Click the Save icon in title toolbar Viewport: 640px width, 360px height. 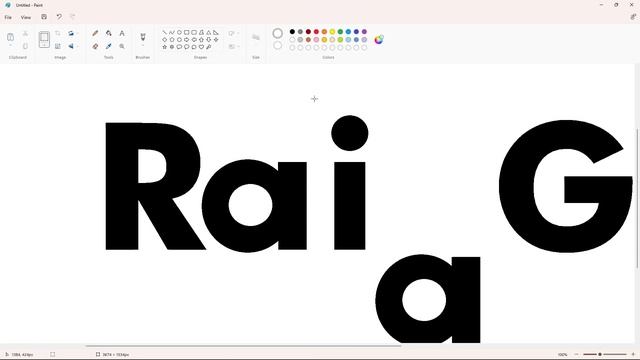click(x=44, y=17)
